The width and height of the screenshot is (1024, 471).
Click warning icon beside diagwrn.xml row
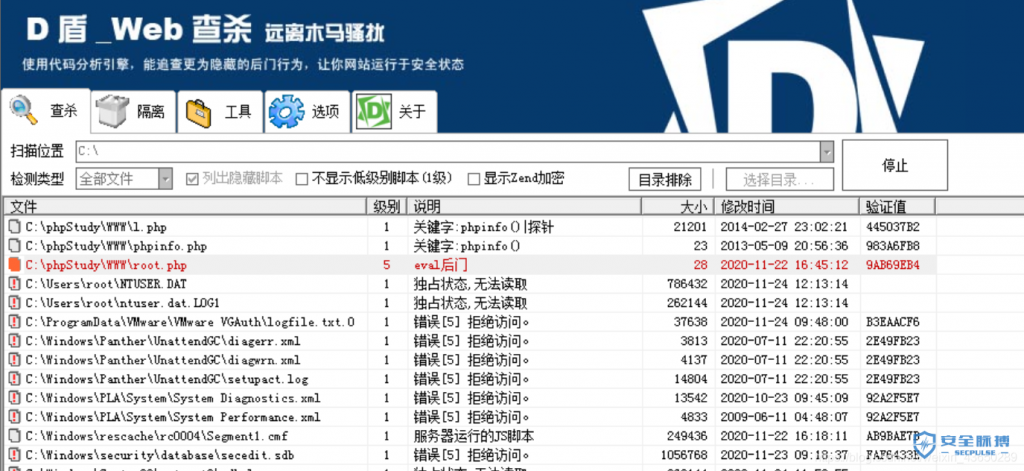[x=14, y=360]
